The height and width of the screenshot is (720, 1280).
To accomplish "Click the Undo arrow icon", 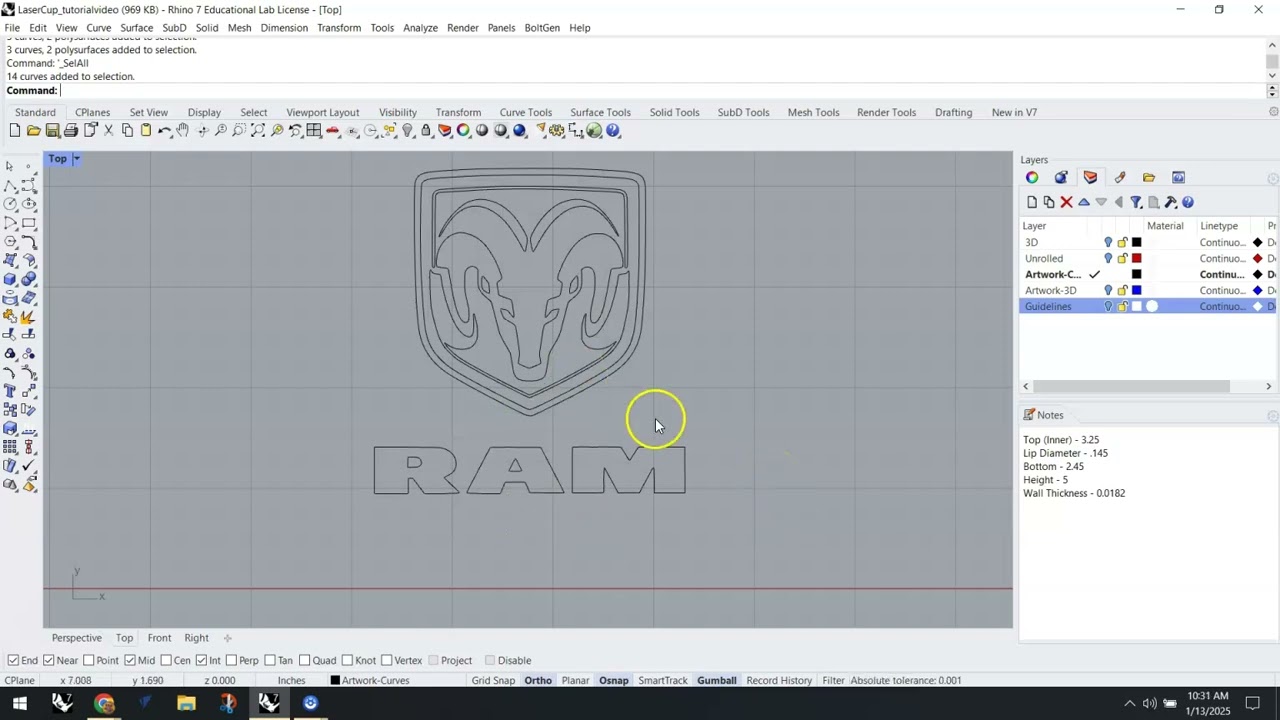I will point(164,131).
